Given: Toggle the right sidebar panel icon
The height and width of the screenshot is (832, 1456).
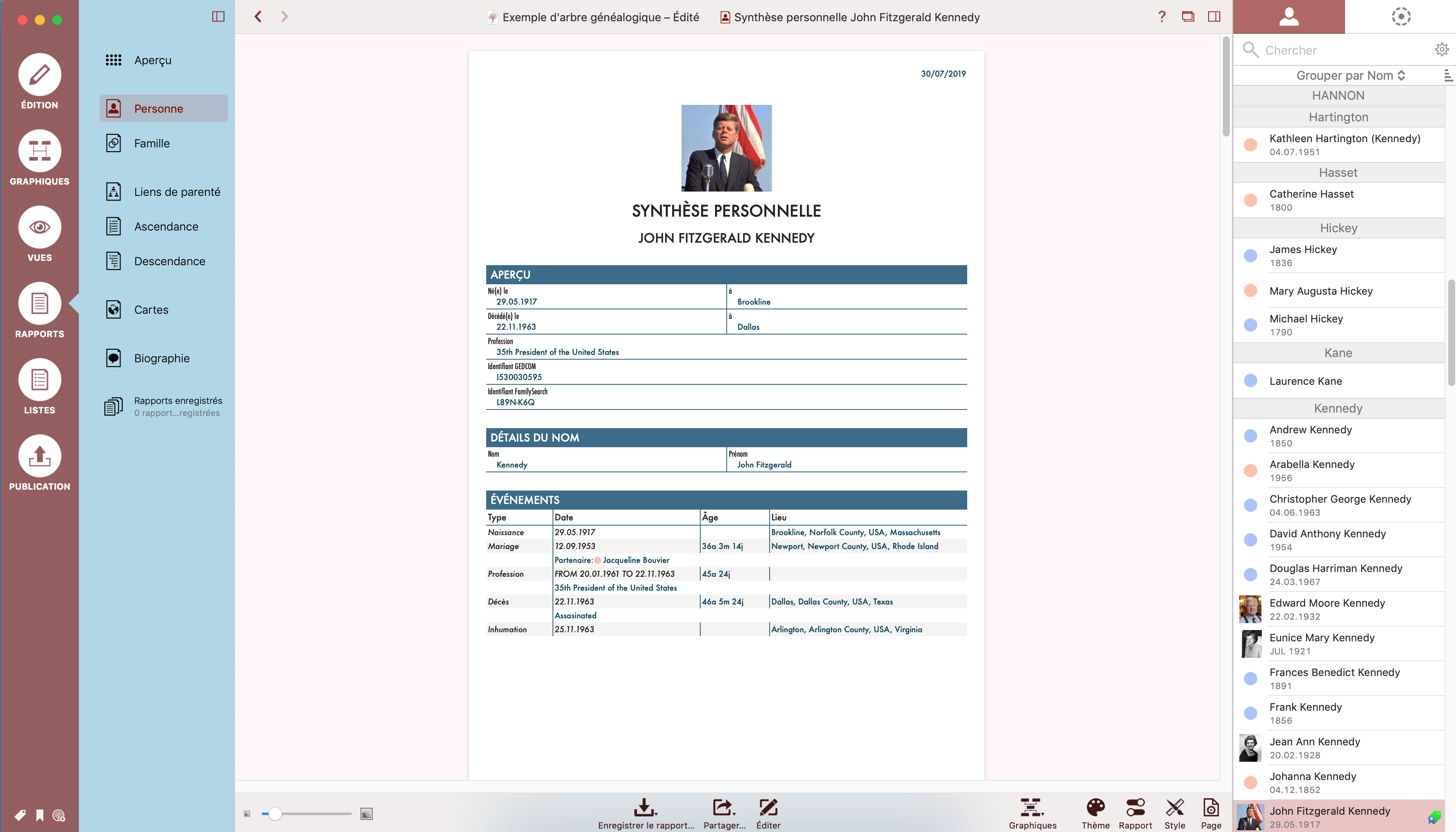Looking at the screenshot, I should pos(1214,16).
